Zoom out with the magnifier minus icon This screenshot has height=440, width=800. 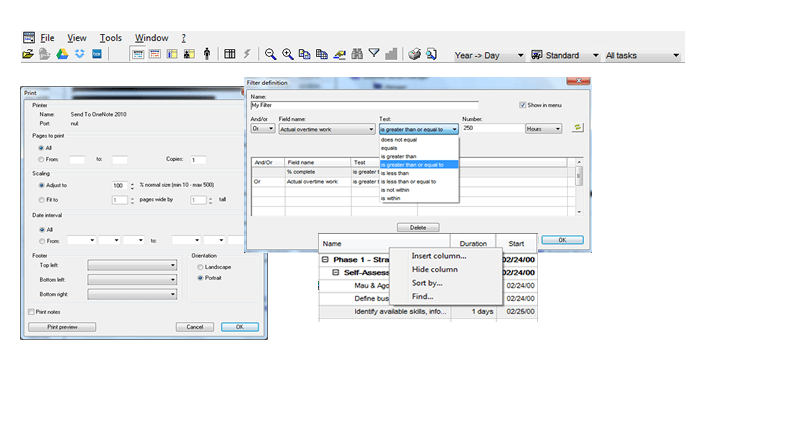[270, 54]
